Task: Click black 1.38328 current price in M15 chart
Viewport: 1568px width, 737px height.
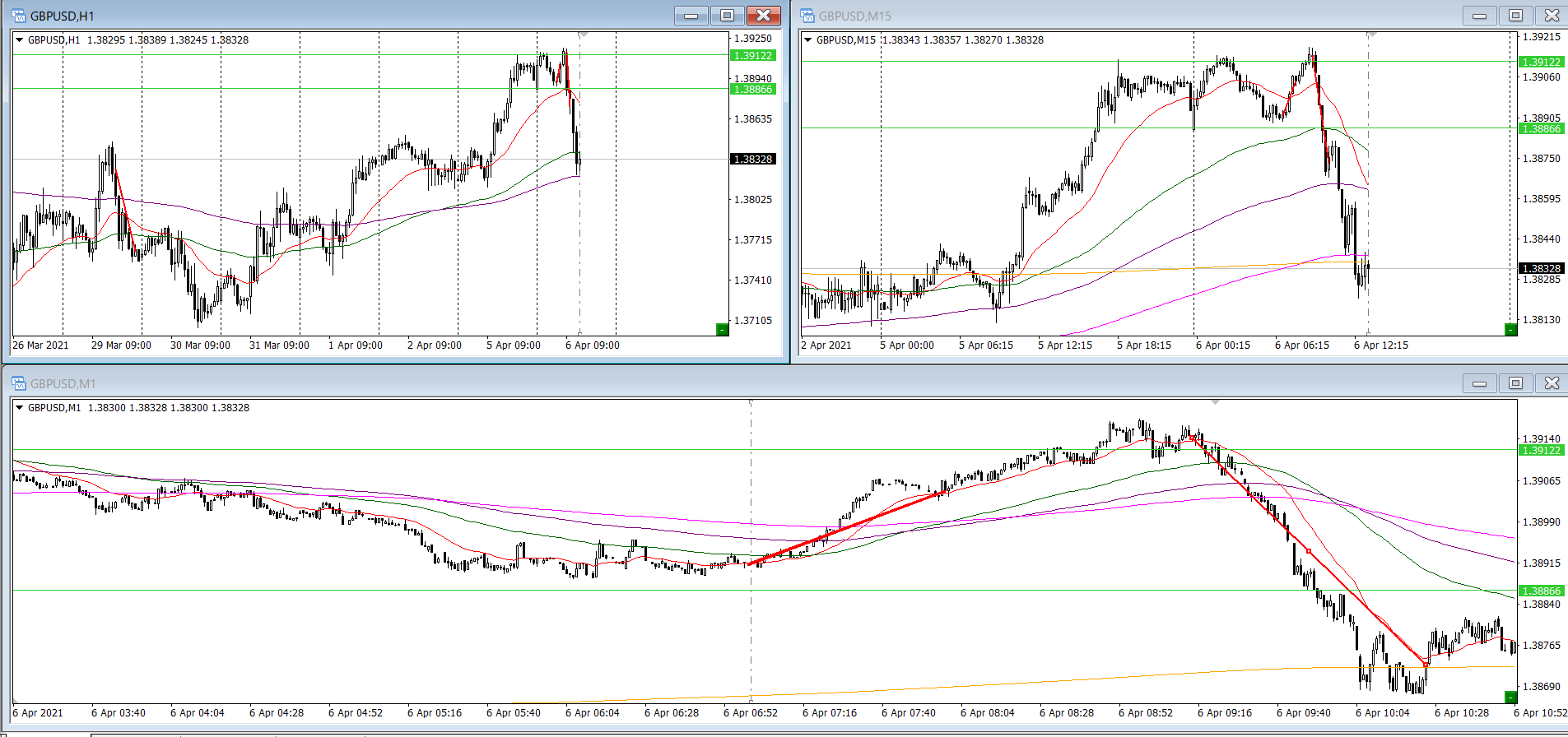Action: click(x=1542, y=268)
